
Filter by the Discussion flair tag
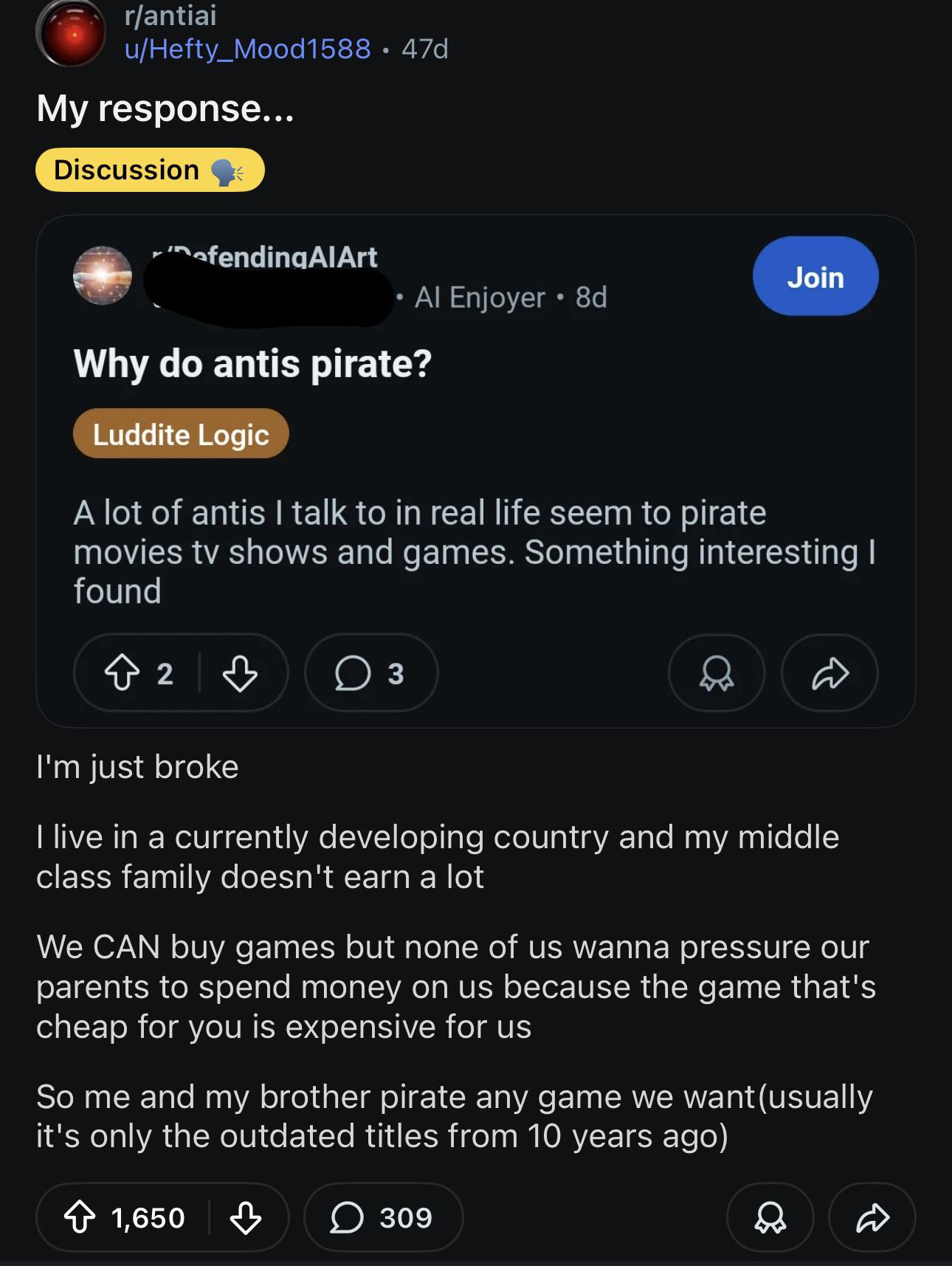[x=149, y=170]
